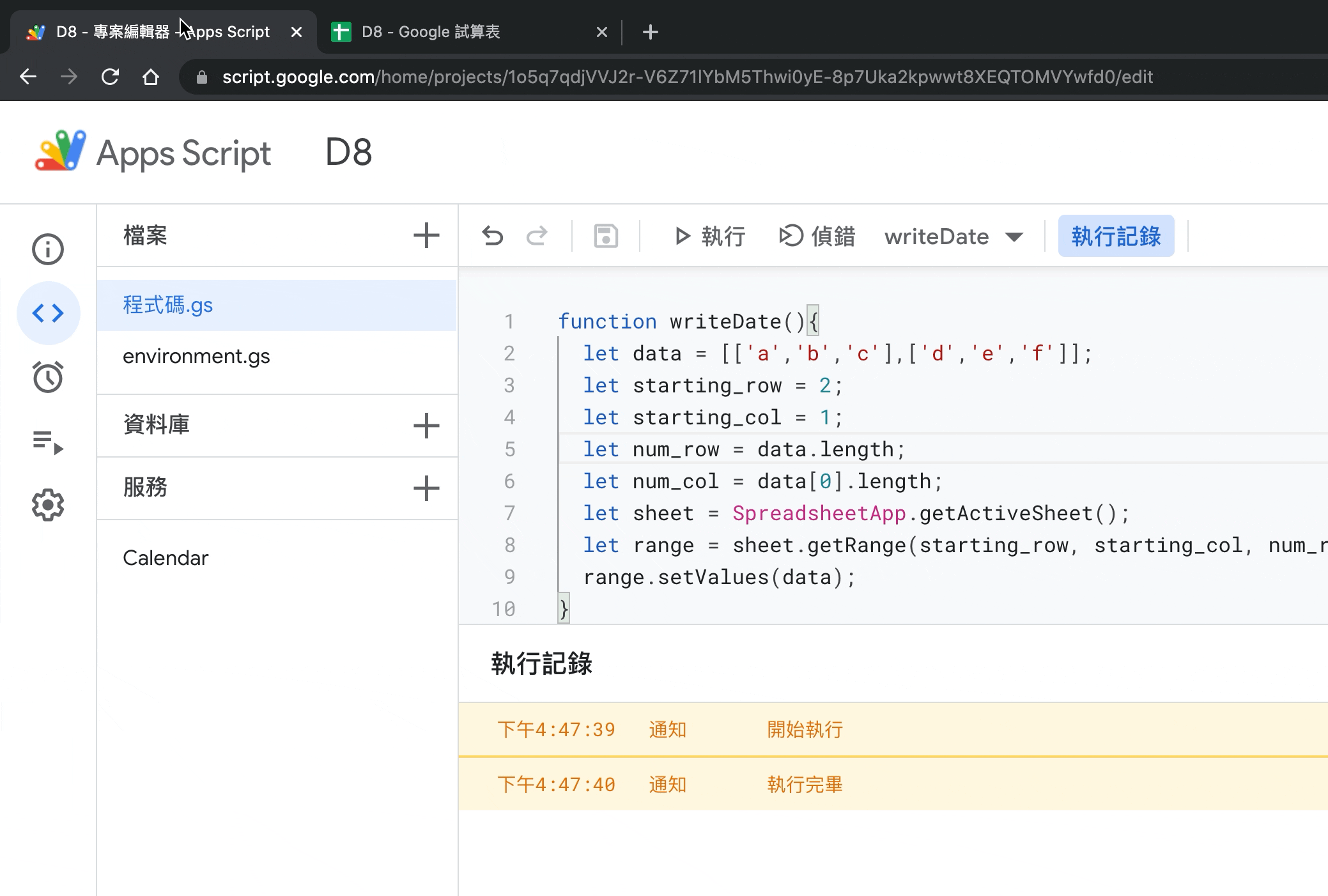This screenshot has height=896, width=1328.
Task: Click line 3 starting_row assignment
Action: click(713, 385)
